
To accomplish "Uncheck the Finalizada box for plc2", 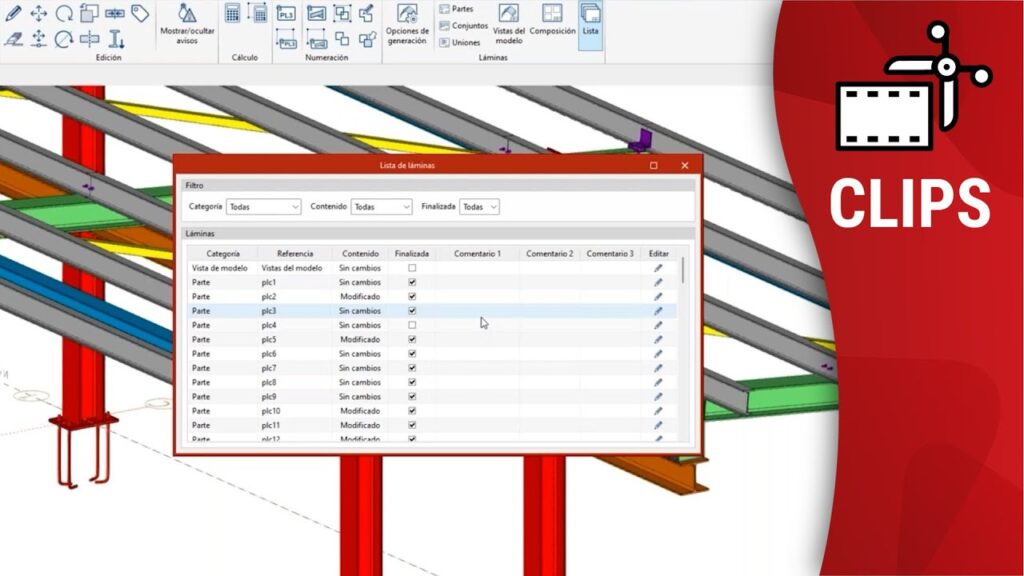I will coord(412,297).
